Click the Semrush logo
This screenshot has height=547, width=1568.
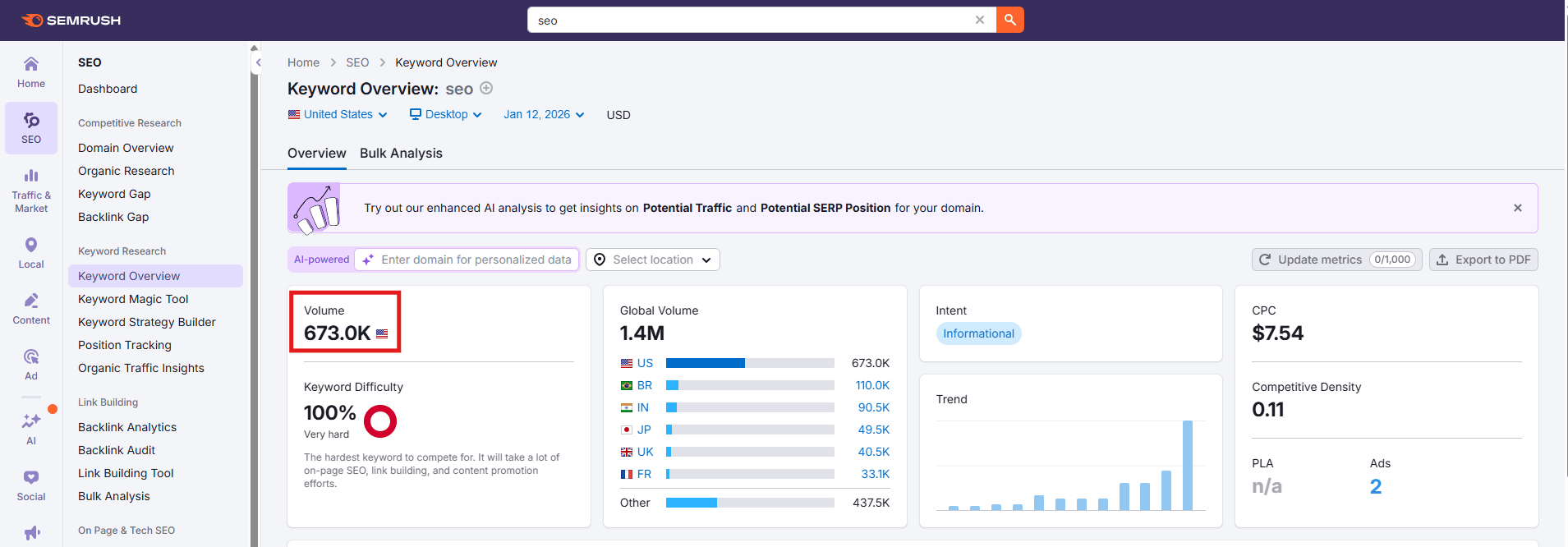coord(71,21)
